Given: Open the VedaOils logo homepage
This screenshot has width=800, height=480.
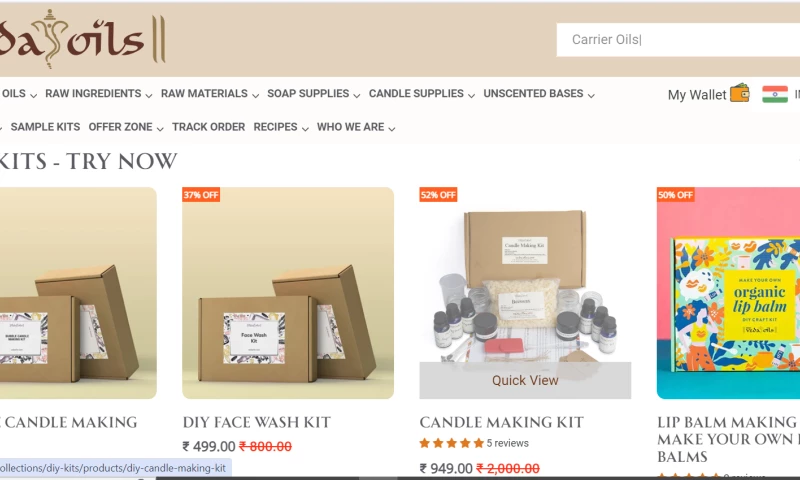Looking at the screenshot, I should click(83, 39).
